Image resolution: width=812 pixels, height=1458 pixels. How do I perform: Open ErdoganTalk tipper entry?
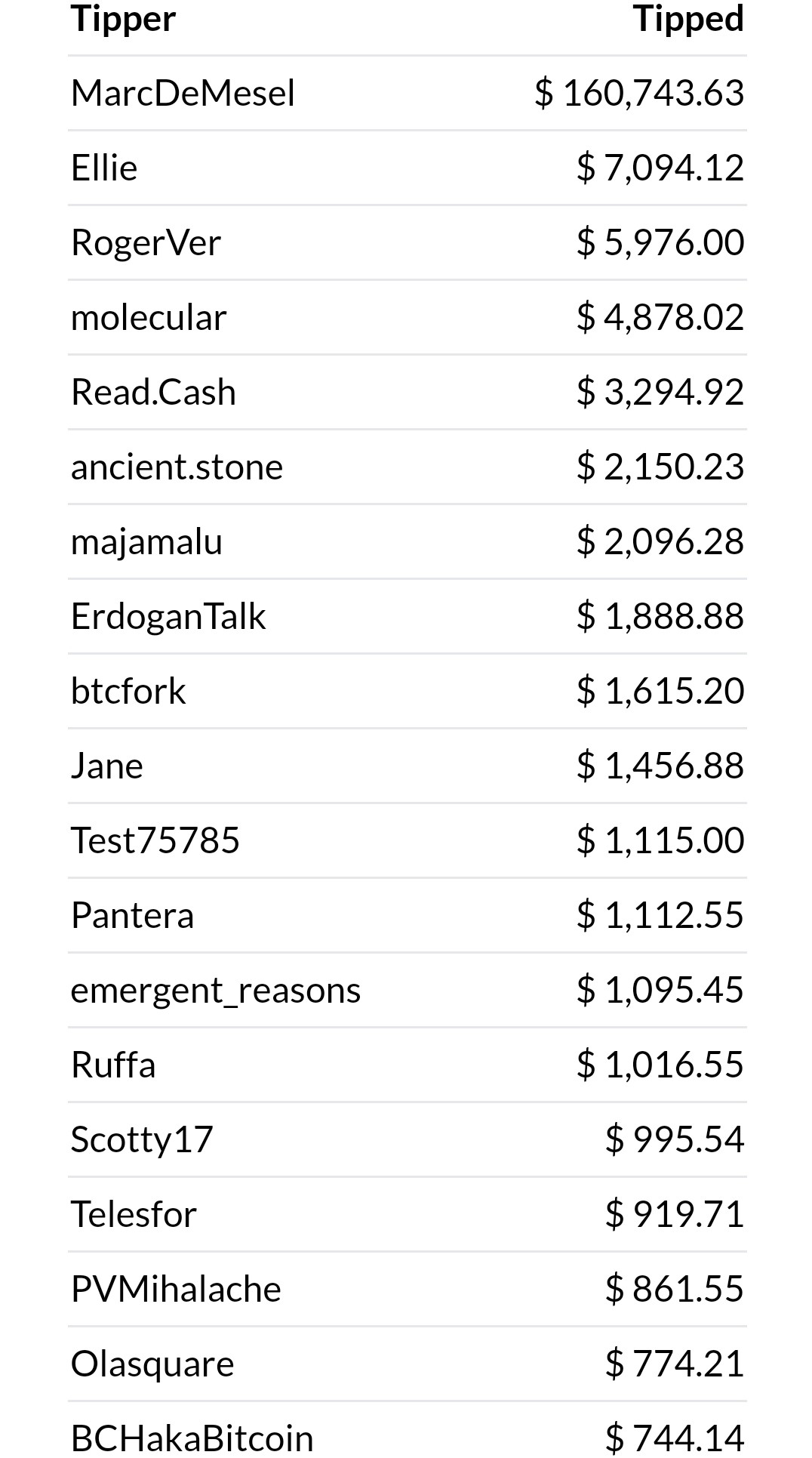tap(168, 616)
